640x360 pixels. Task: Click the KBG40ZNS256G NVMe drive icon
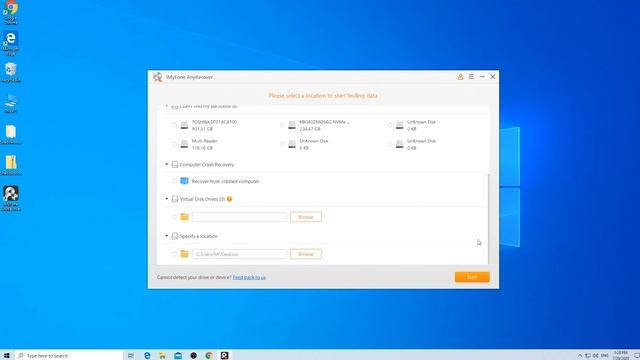(292, 125)
